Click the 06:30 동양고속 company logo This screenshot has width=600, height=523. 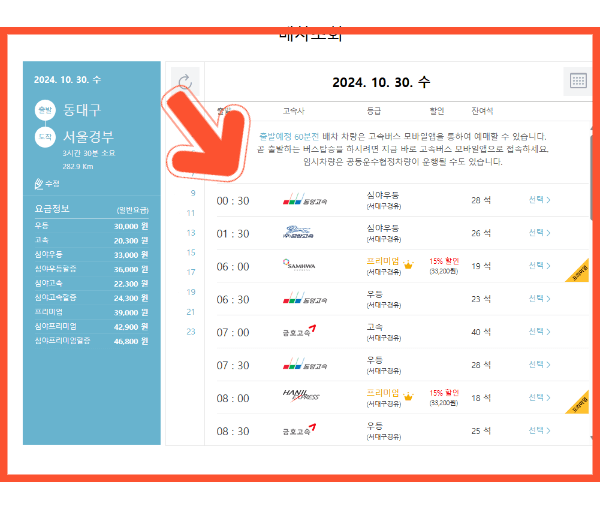point(305,298)
